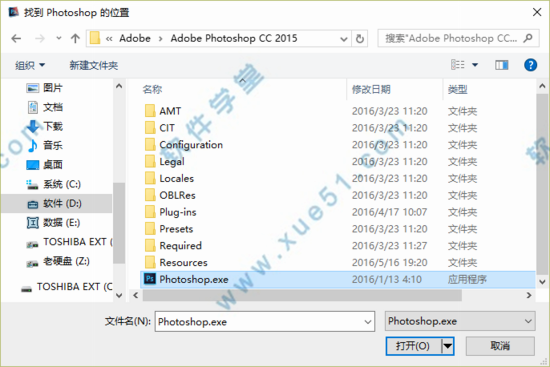Click Adobe Photoshop CC 2015 breadcrumb

click(234, 38)
